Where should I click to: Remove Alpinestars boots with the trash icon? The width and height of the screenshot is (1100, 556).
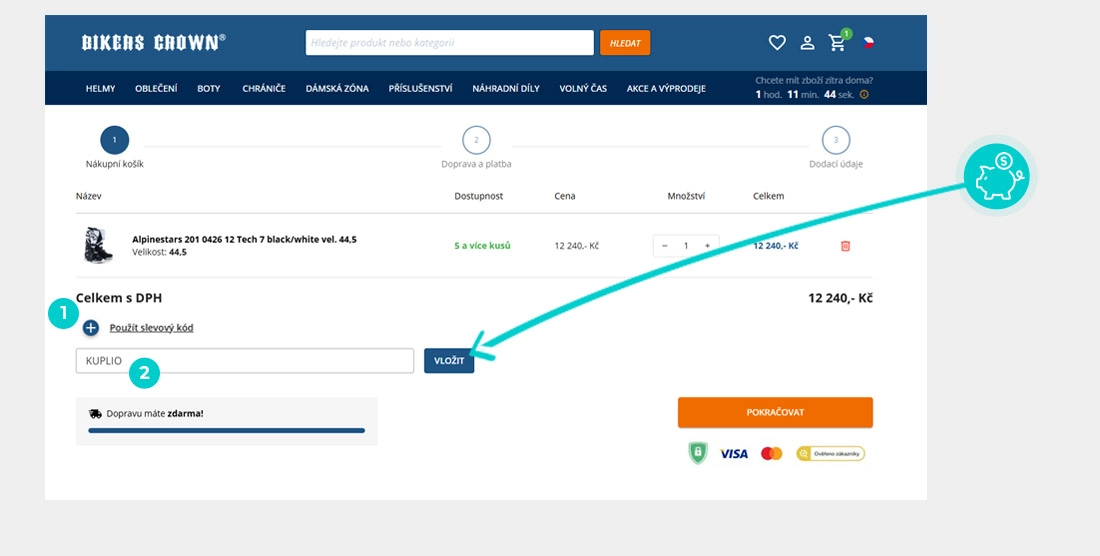point(845,246)
